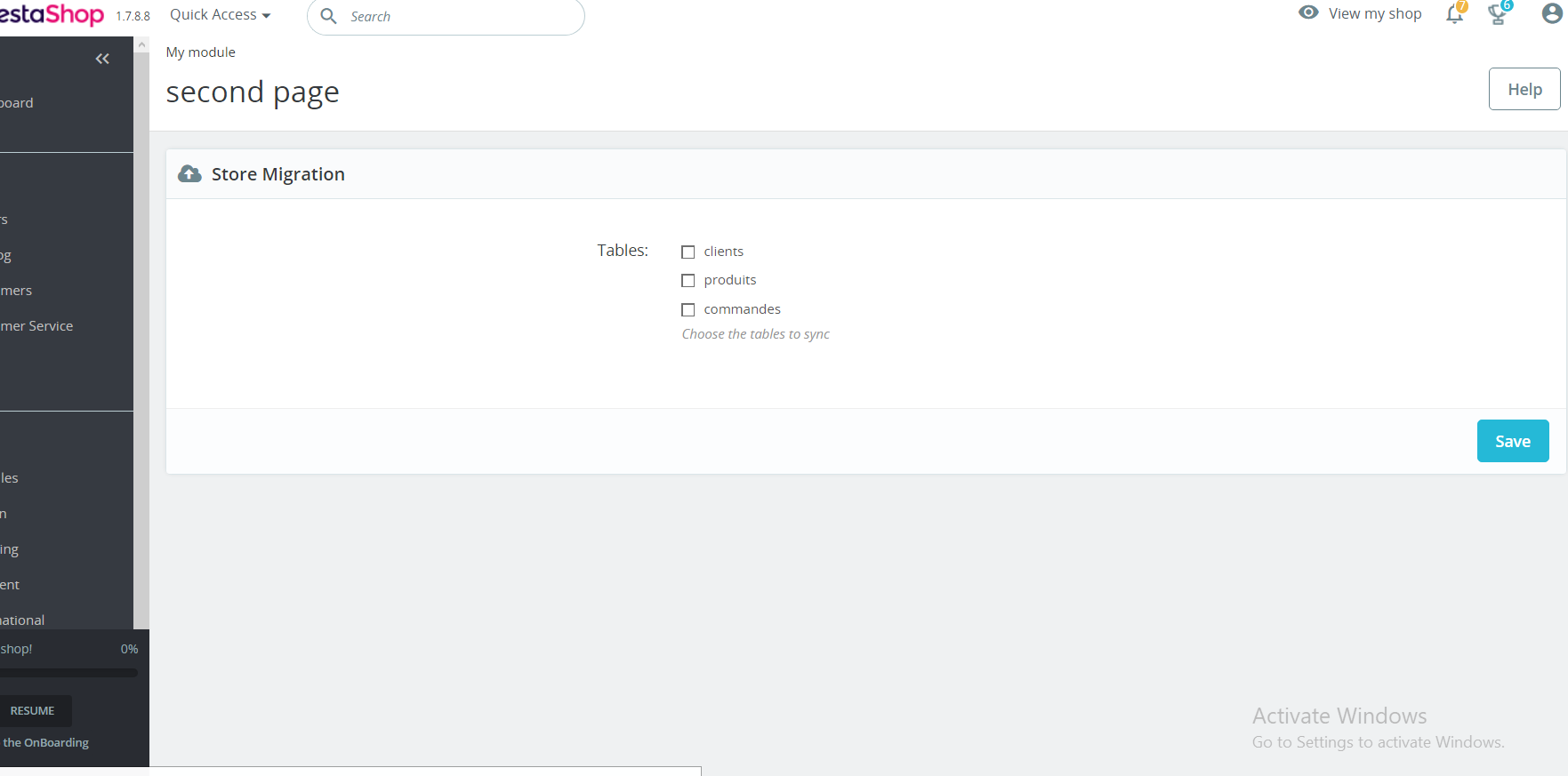Click the stop the OnBoarding link

44,742
